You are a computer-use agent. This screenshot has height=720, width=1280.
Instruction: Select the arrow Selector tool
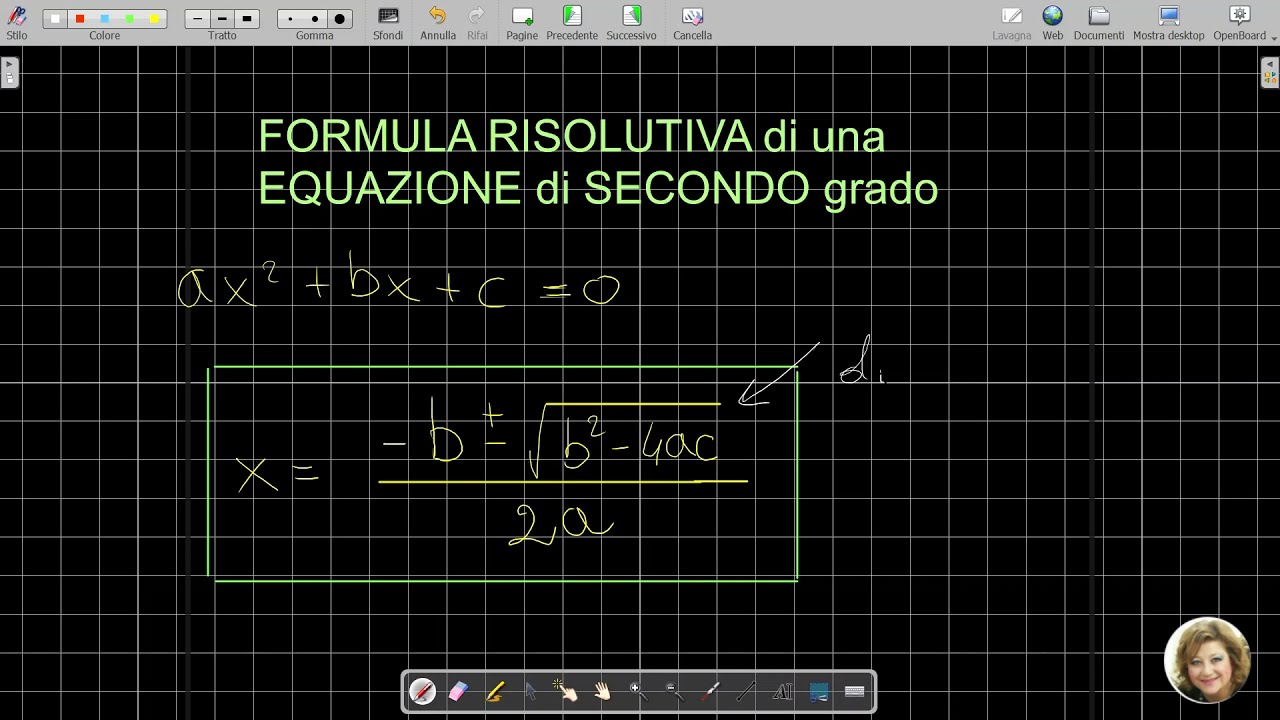530,691
